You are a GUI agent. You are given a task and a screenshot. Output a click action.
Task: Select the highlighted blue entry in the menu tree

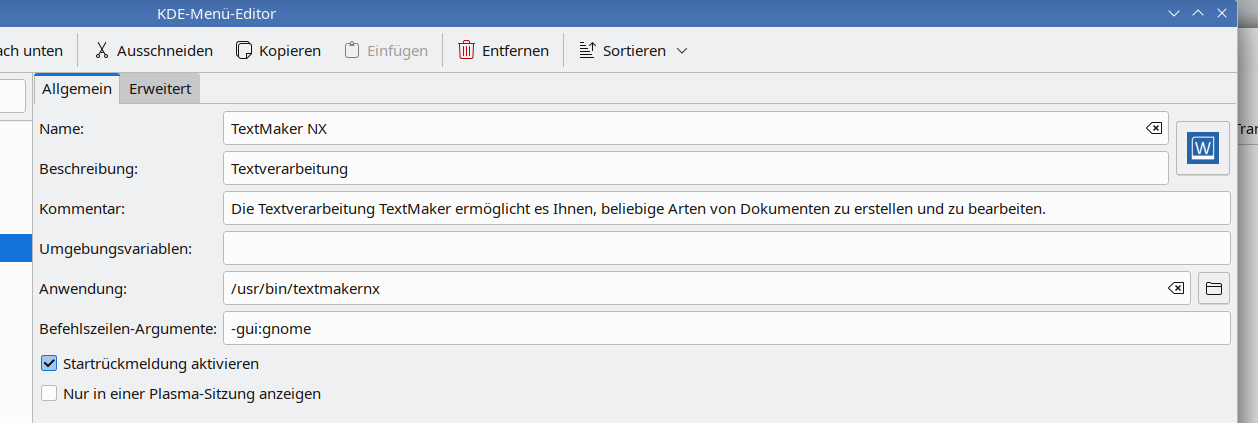pyautogui.click(x=16, y=248)
